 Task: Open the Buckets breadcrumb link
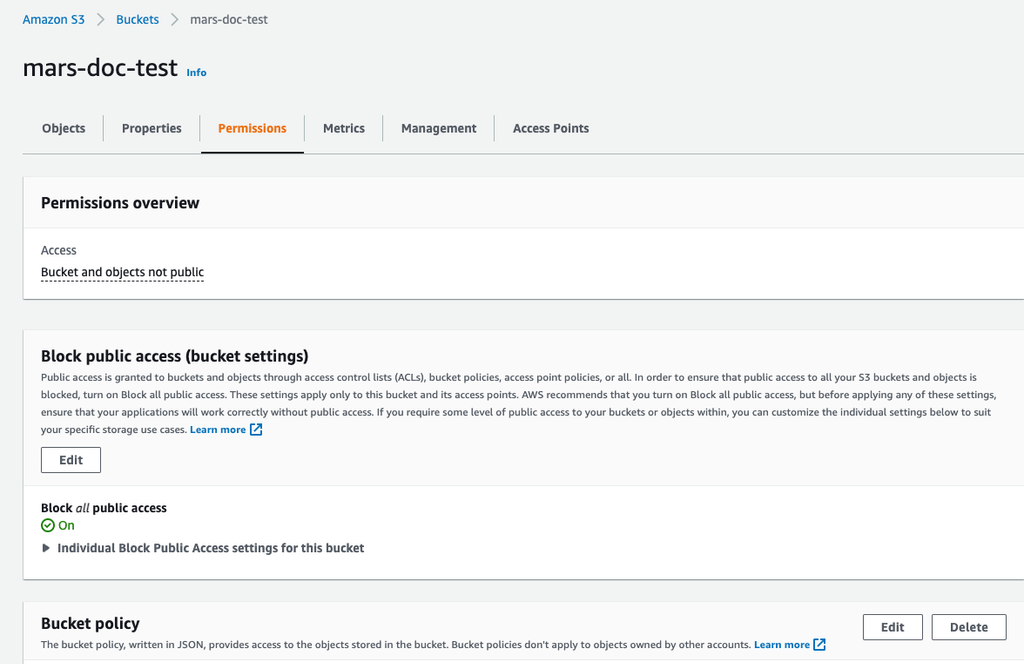point(137,19)
